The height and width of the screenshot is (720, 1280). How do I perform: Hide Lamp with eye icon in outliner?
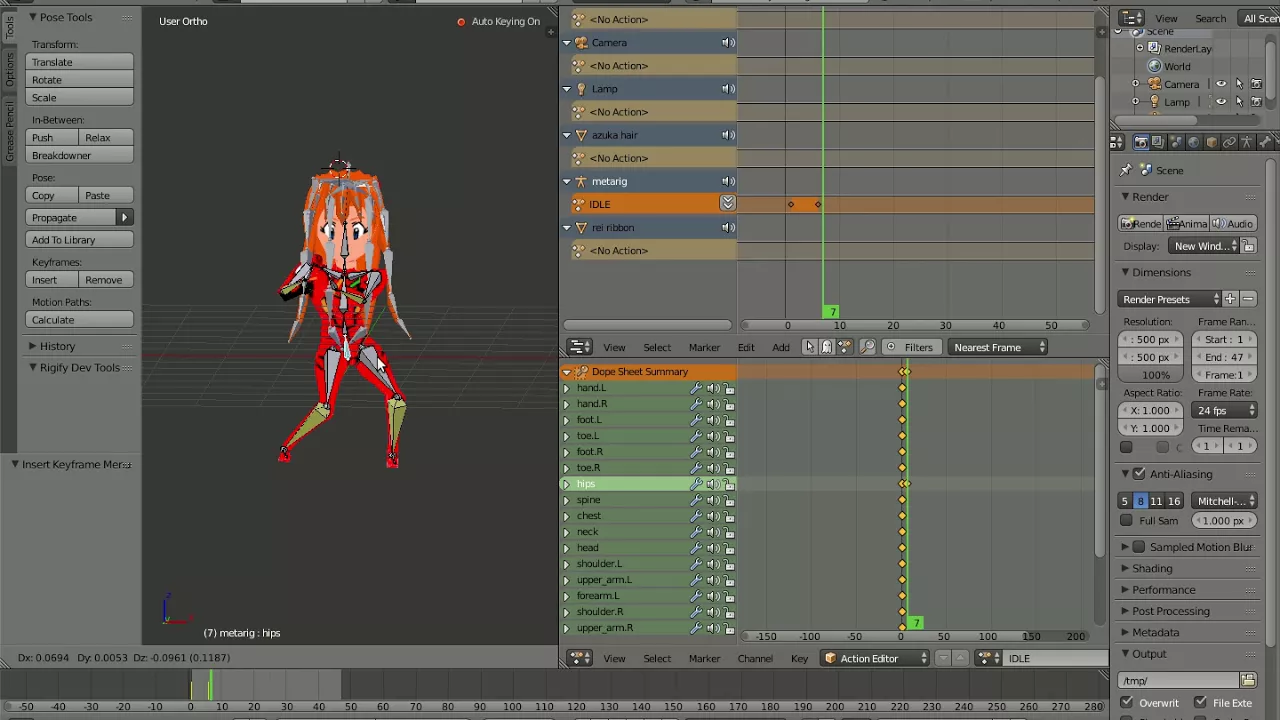[1221, 102]
